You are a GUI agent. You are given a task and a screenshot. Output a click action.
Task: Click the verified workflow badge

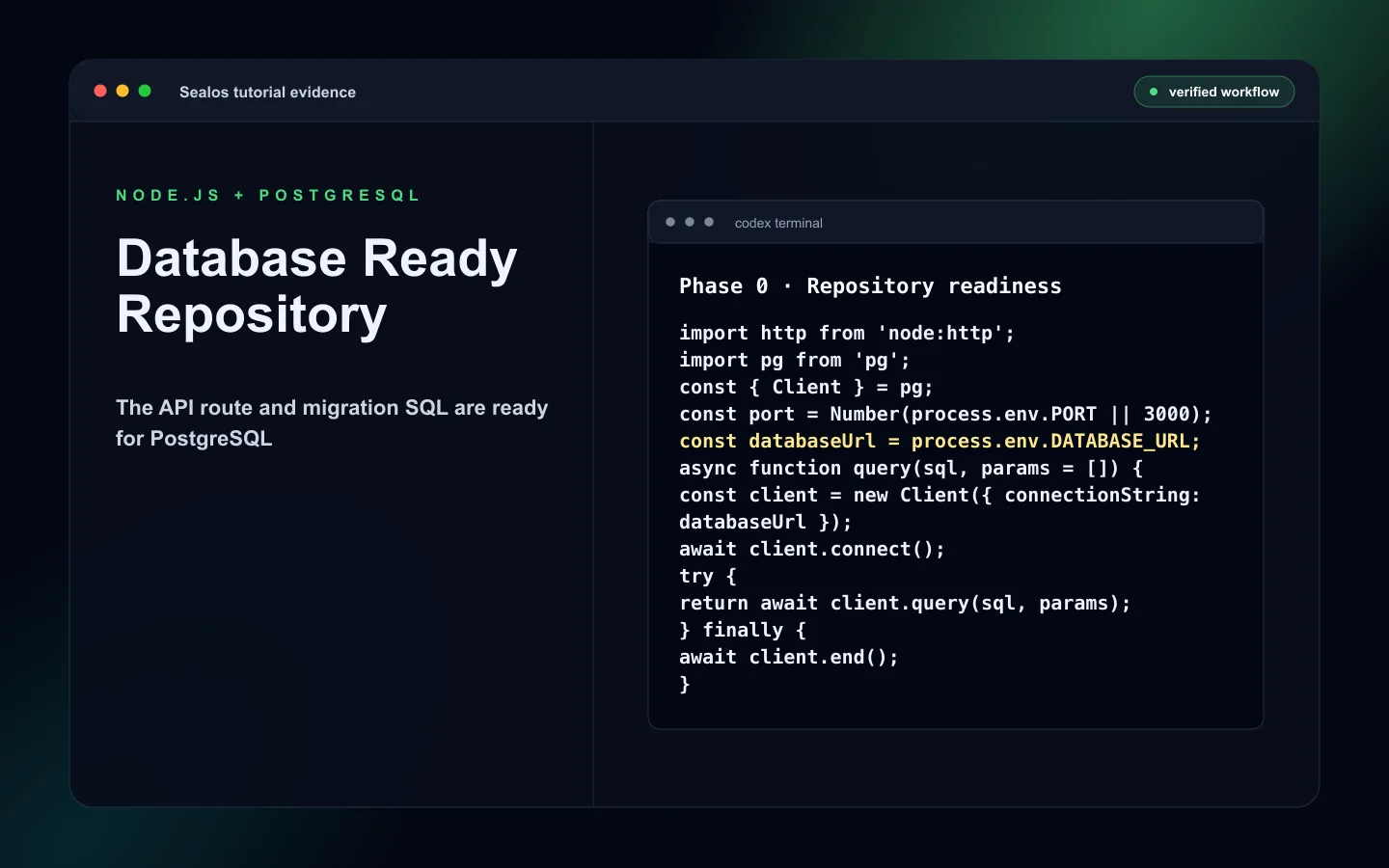(1213, 92)
